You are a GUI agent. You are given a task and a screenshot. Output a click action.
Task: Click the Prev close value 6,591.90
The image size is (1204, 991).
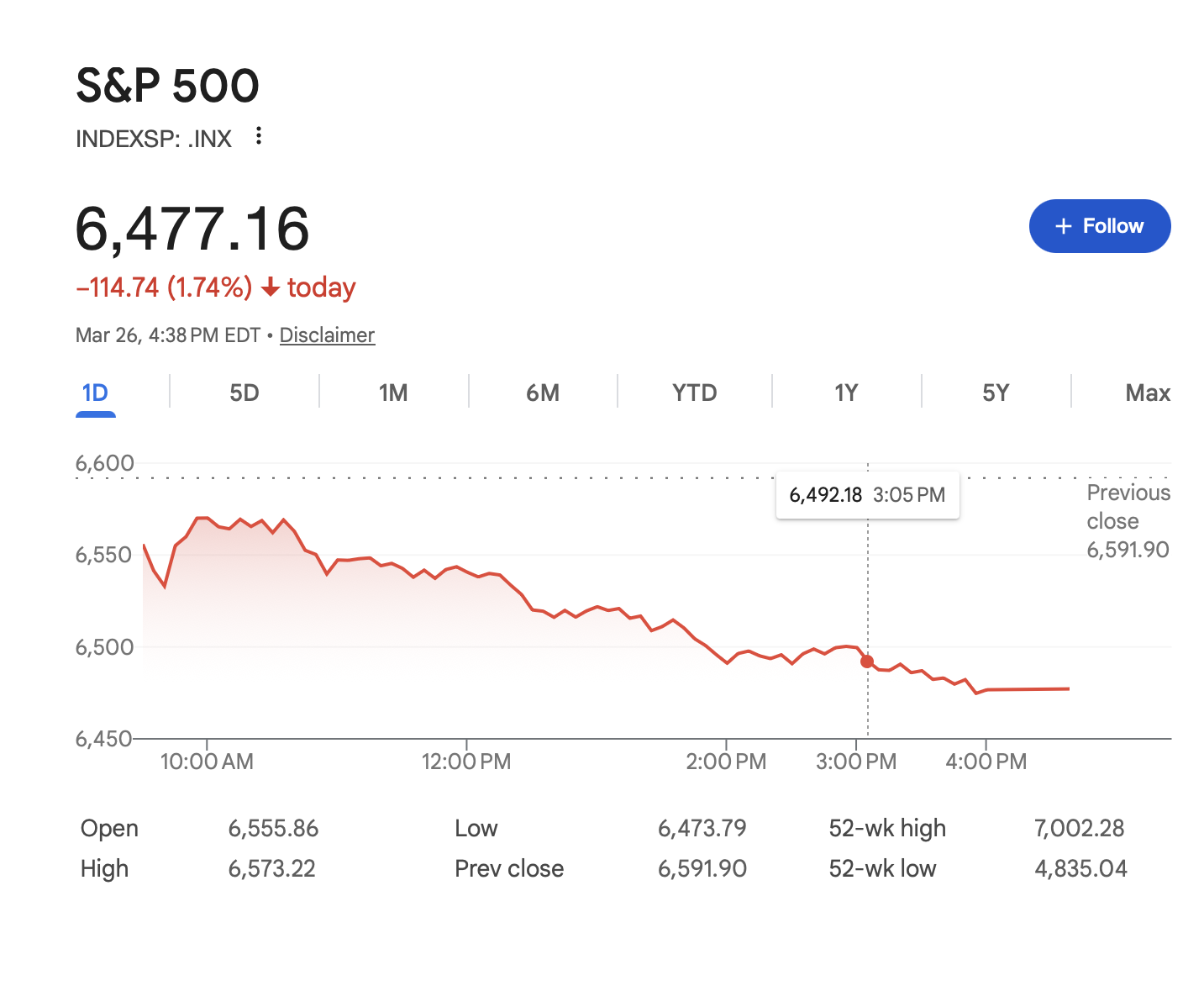tap(702, 868)
